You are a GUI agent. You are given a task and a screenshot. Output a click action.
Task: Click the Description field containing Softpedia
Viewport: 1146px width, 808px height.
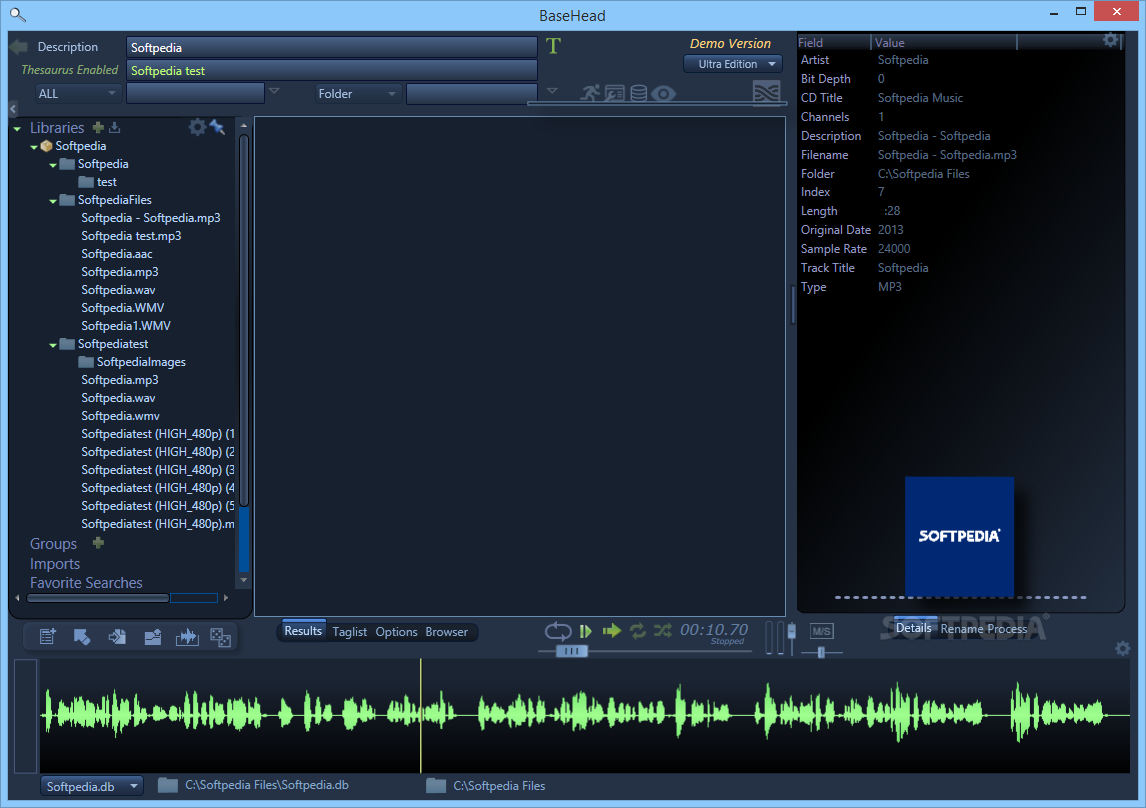[x=332, y=47]
